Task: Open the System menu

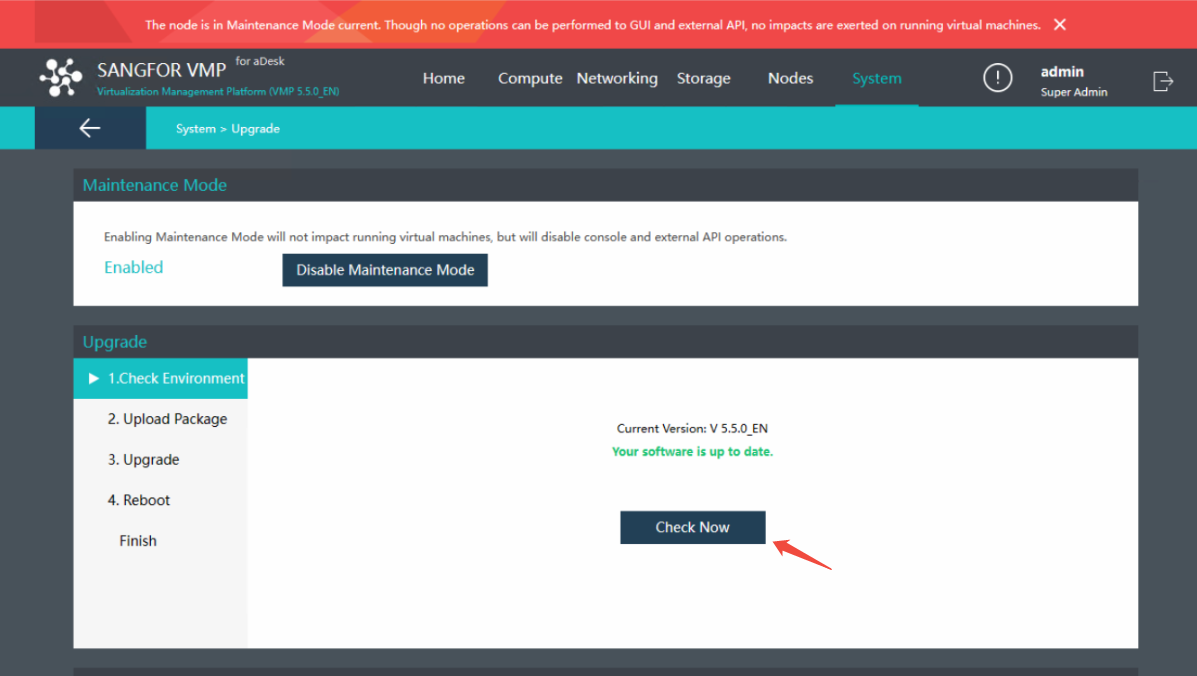Action: 876,78
